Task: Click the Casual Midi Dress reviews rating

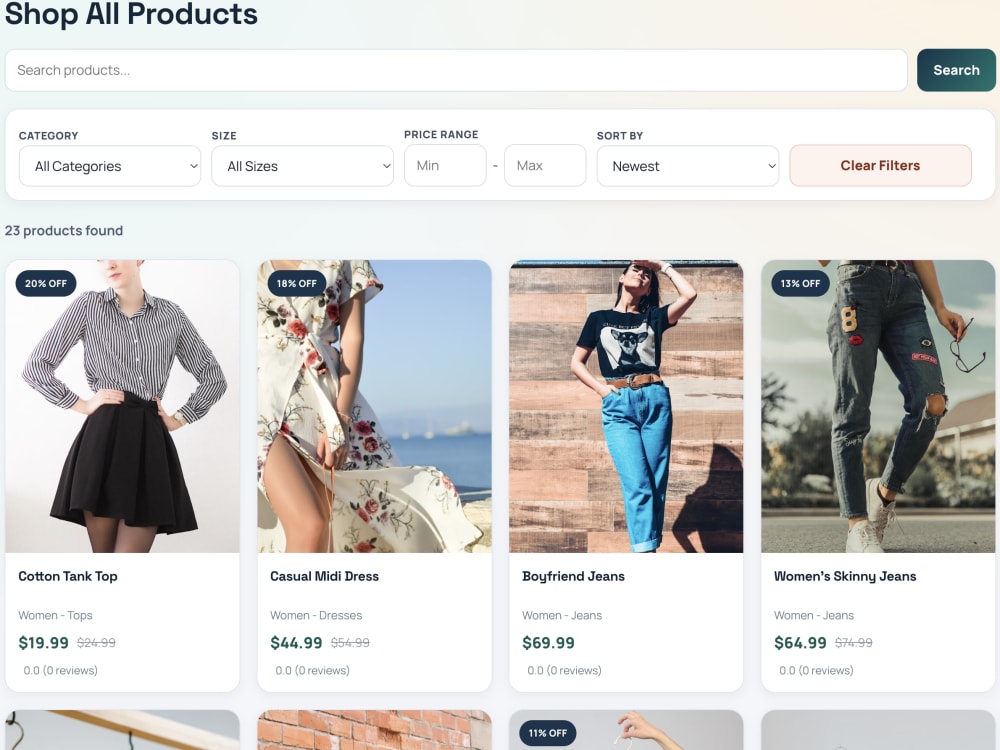Action: (312, 670)
